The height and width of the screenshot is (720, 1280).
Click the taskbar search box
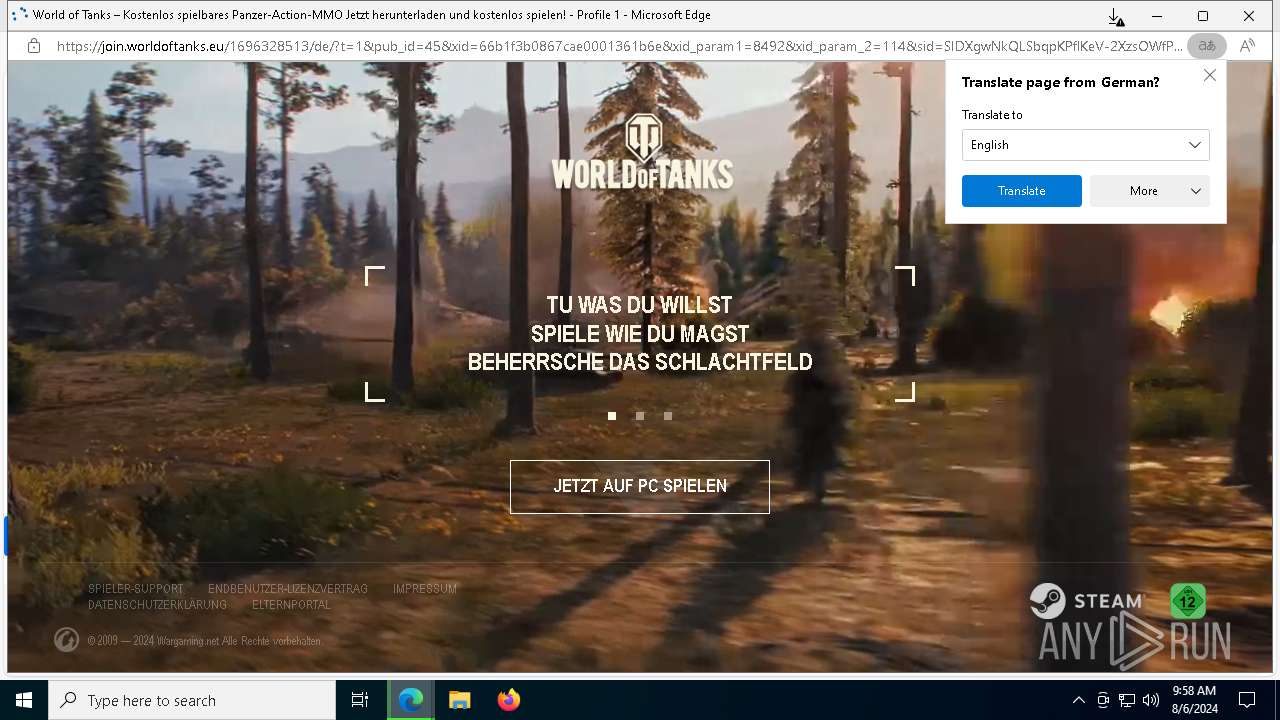[192, 700]
